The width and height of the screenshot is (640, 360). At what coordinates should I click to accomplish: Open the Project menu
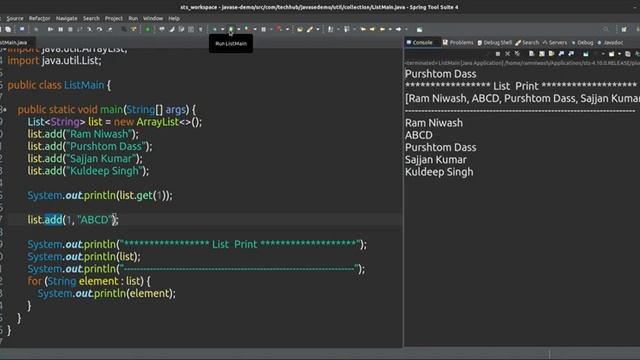pos(113,18)
